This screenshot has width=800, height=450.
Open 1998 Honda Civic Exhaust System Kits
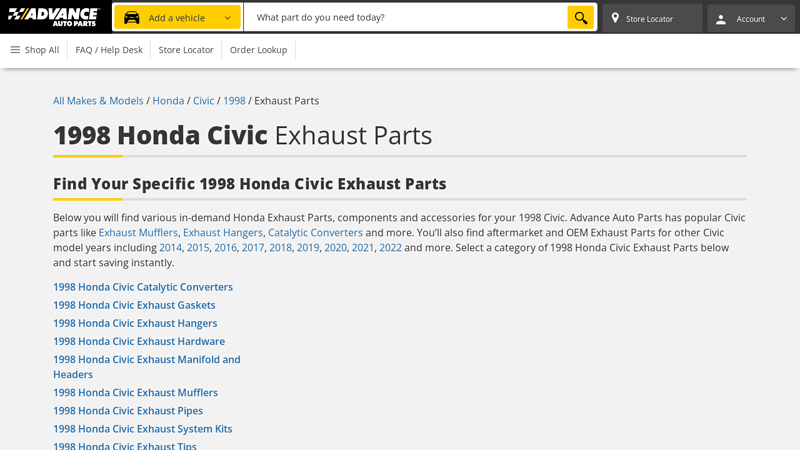(x=143, y=429)
